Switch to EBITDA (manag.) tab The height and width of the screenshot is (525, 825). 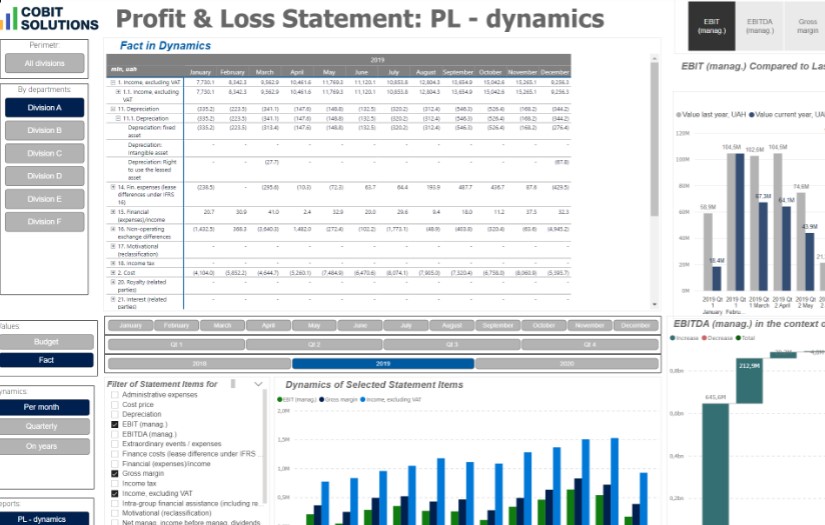(760, 26)
